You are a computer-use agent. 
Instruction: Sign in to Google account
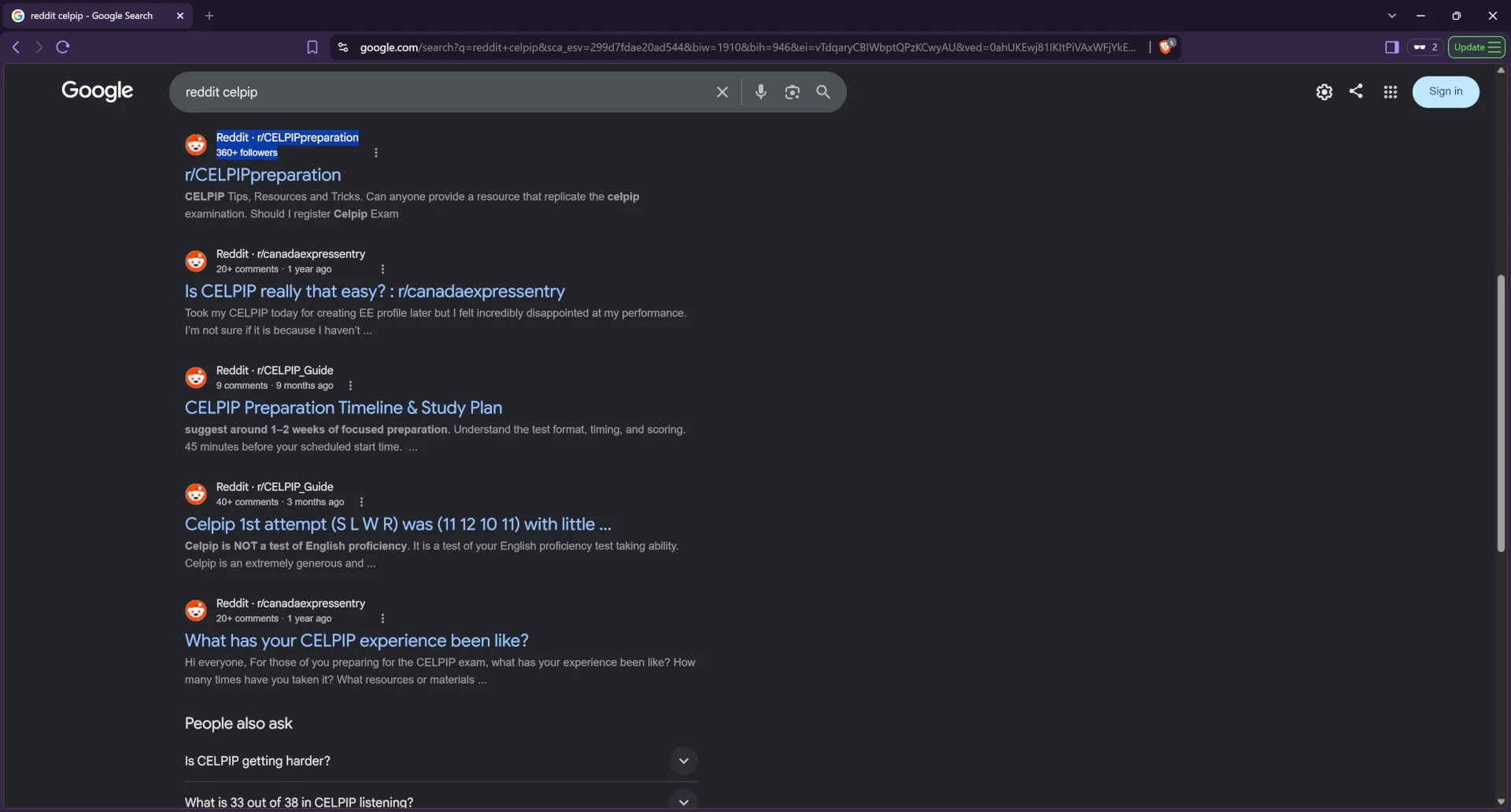(1446, 91)
